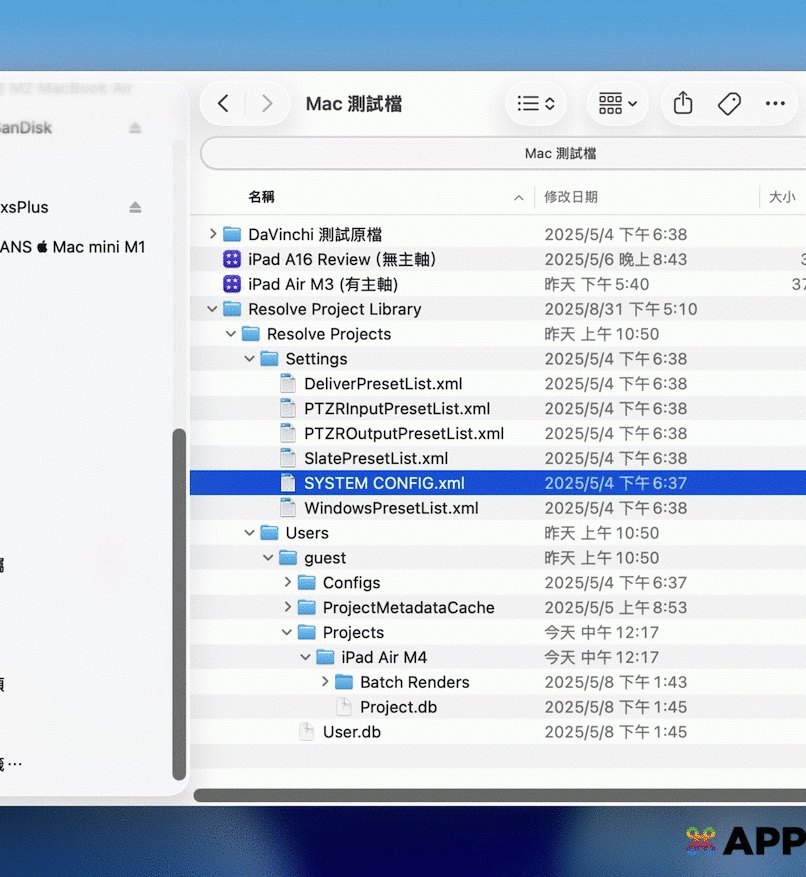Collapse the Settings folder
Screen dimensions: 806x877
coord(250,359)
